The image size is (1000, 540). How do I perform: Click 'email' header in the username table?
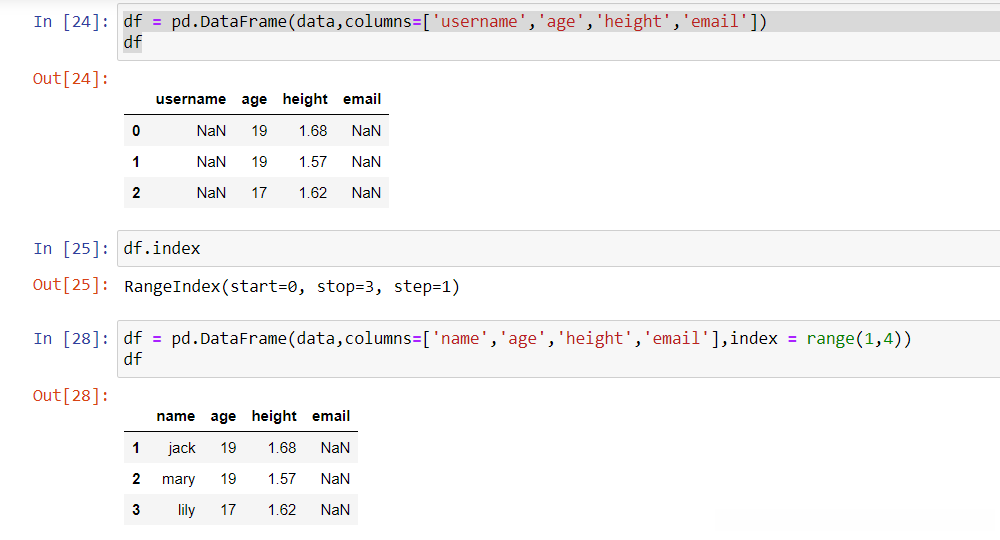coord(361,99)
